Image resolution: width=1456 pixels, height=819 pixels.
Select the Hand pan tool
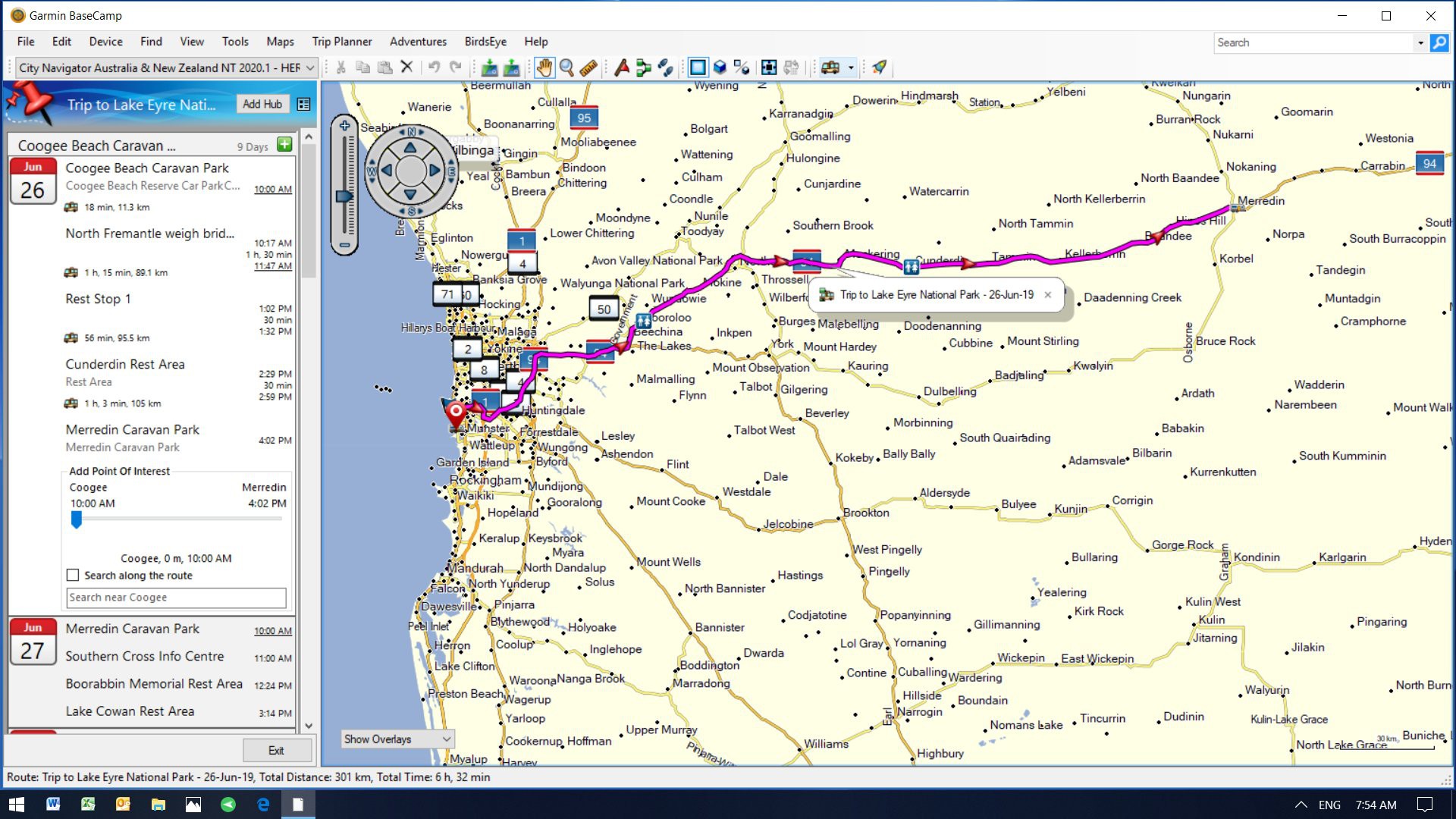pyautogui.click(x=544, y=67)
